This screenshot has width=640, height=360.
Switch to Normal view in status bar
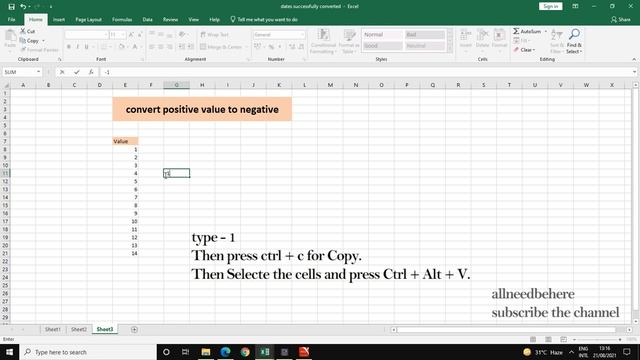pyautogui.click(x=533, y=340)
